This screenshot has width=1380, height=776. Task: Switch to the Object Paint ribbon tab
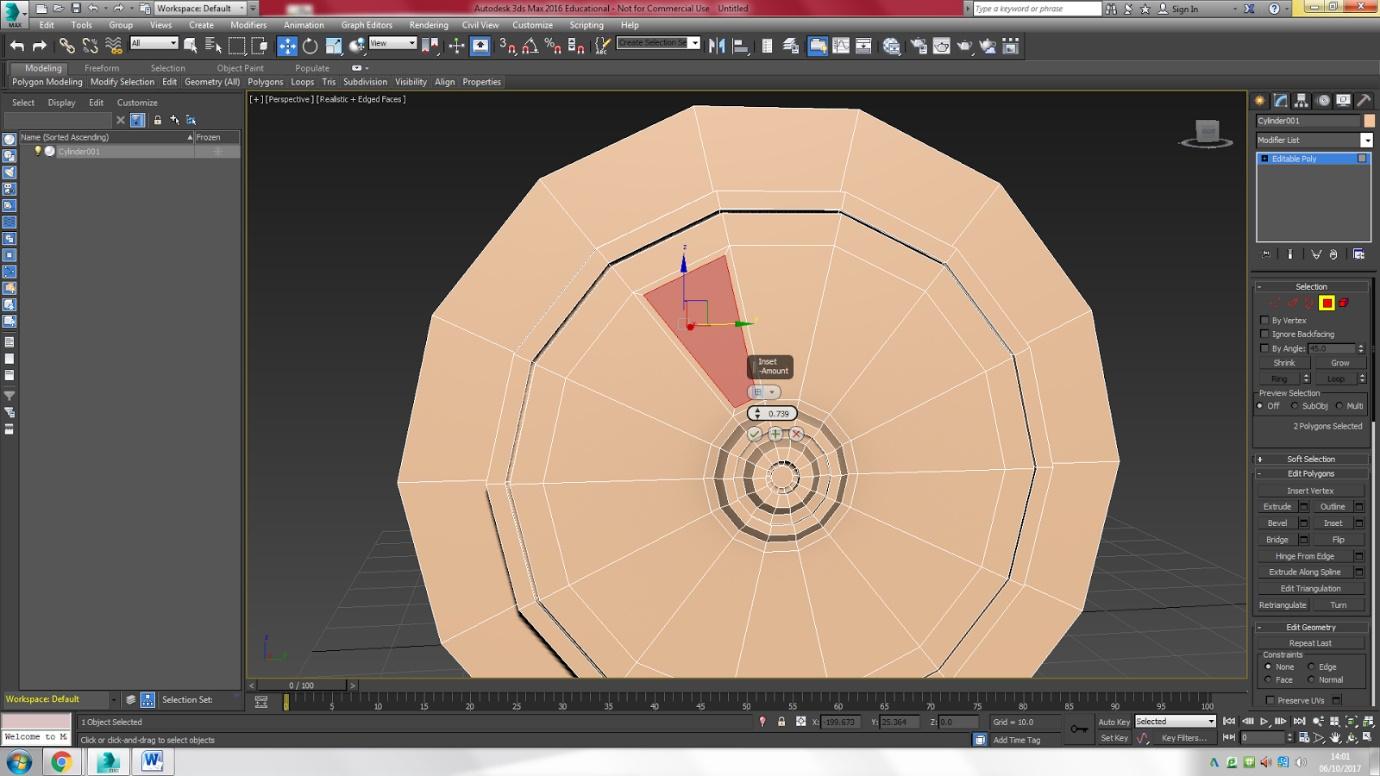pos(240,68)
